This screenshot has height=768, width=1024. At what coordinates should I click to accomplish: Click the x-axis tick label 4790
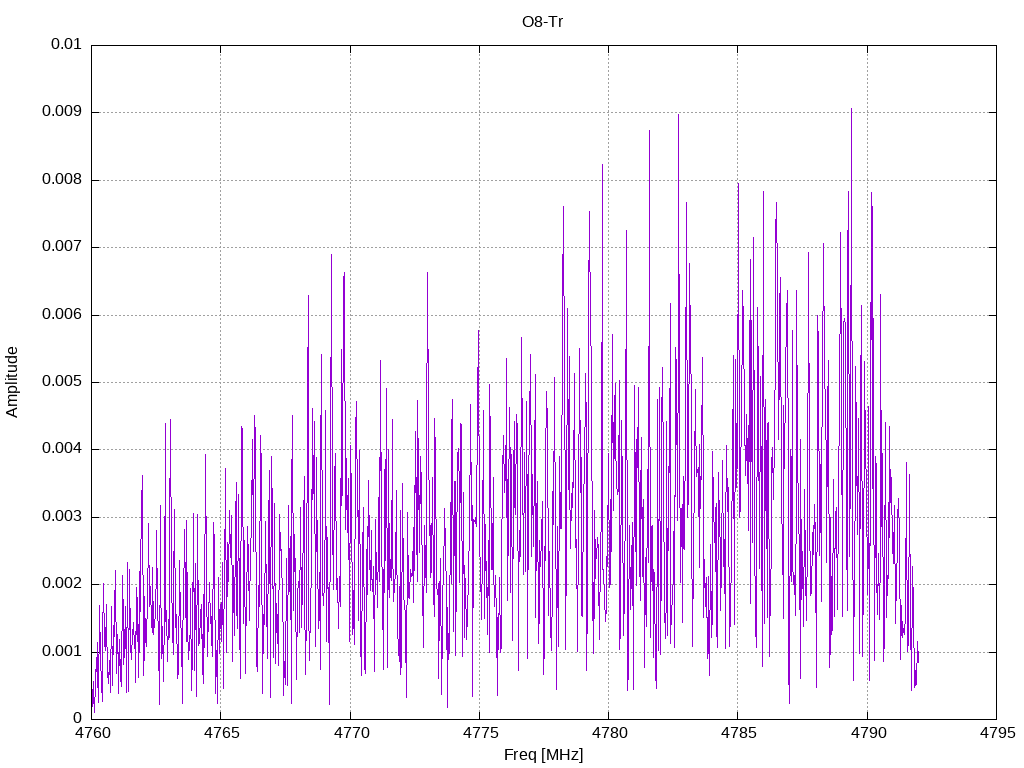click(x=868, y=733)
